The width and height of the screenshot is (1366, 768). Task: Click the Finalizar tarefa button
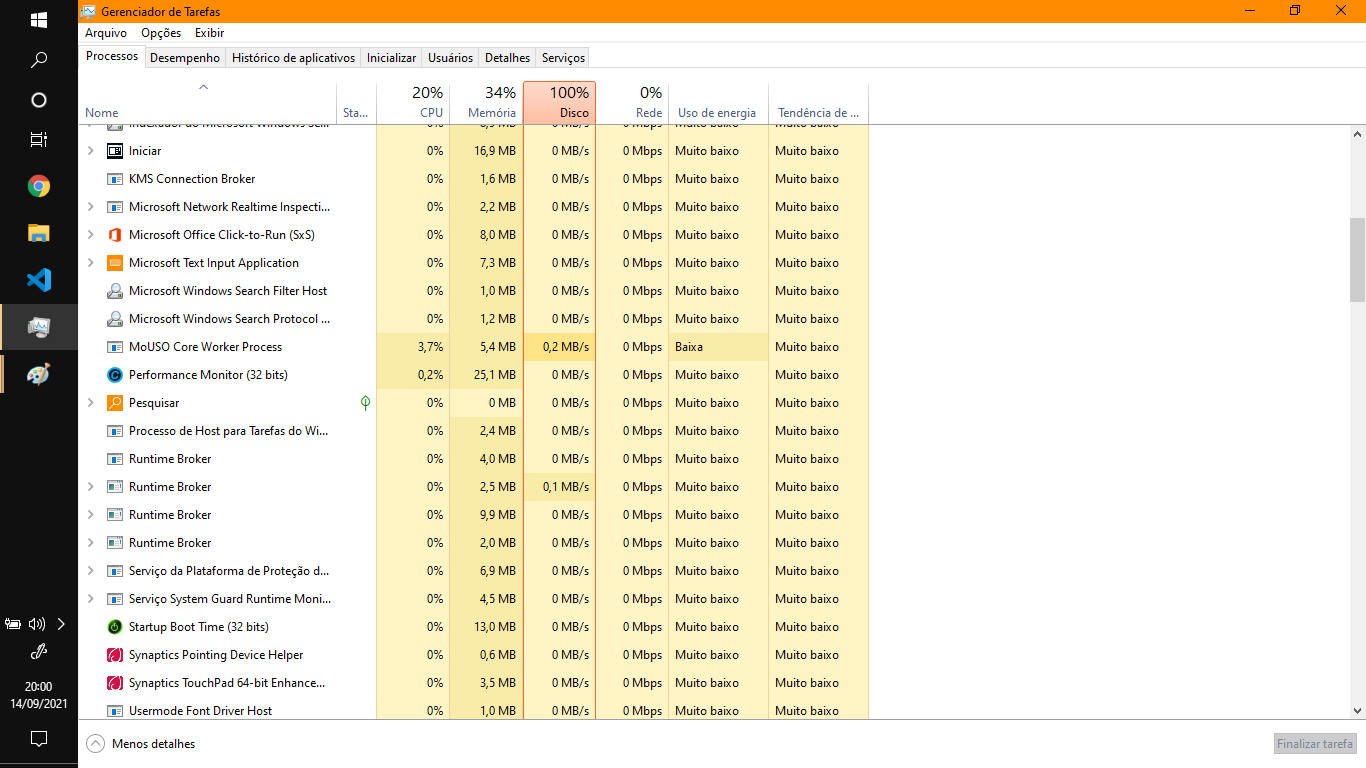[x=1315, y=744]
